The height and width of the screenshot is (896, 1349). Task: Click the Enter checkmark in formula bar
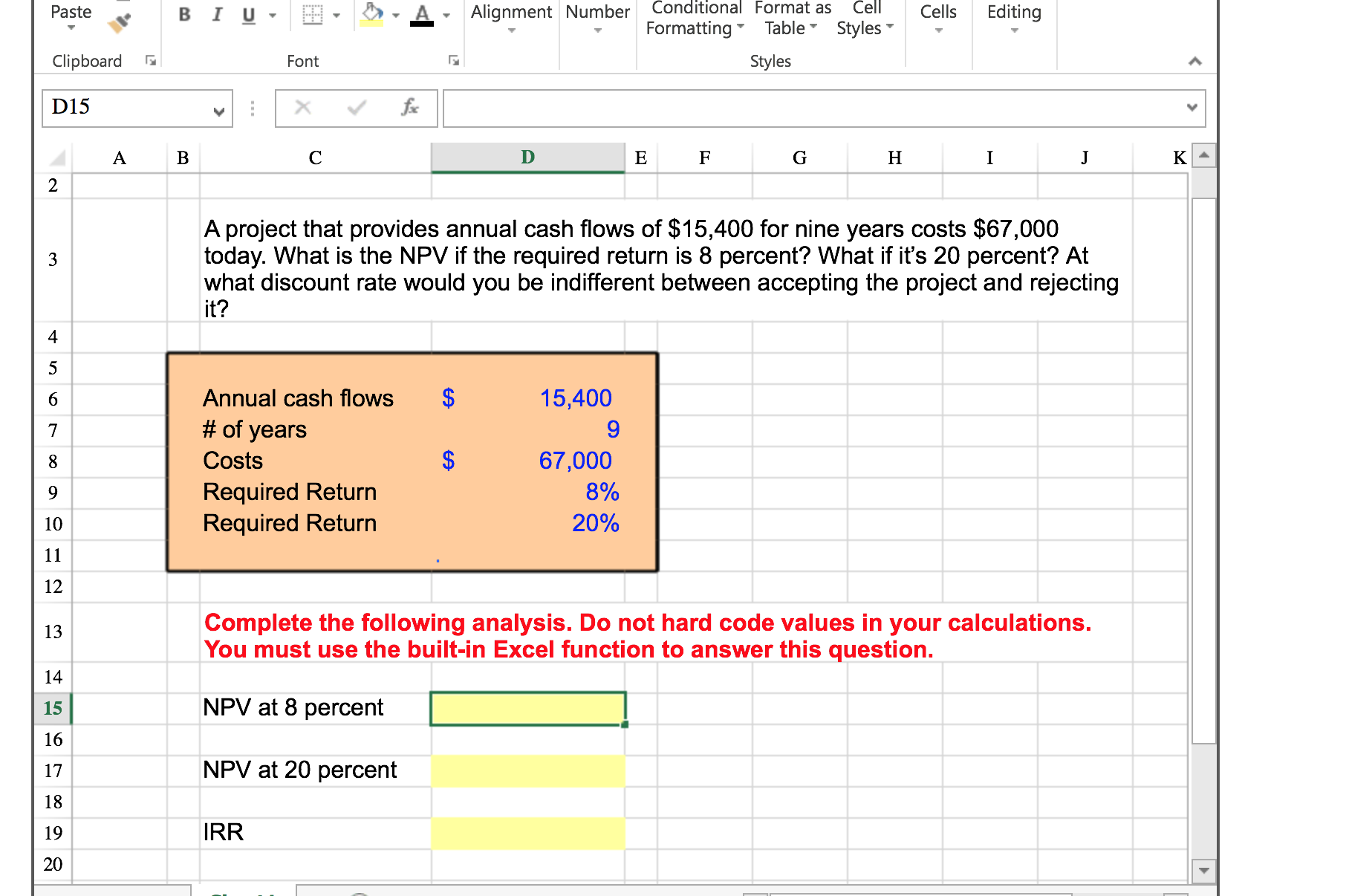355,108
